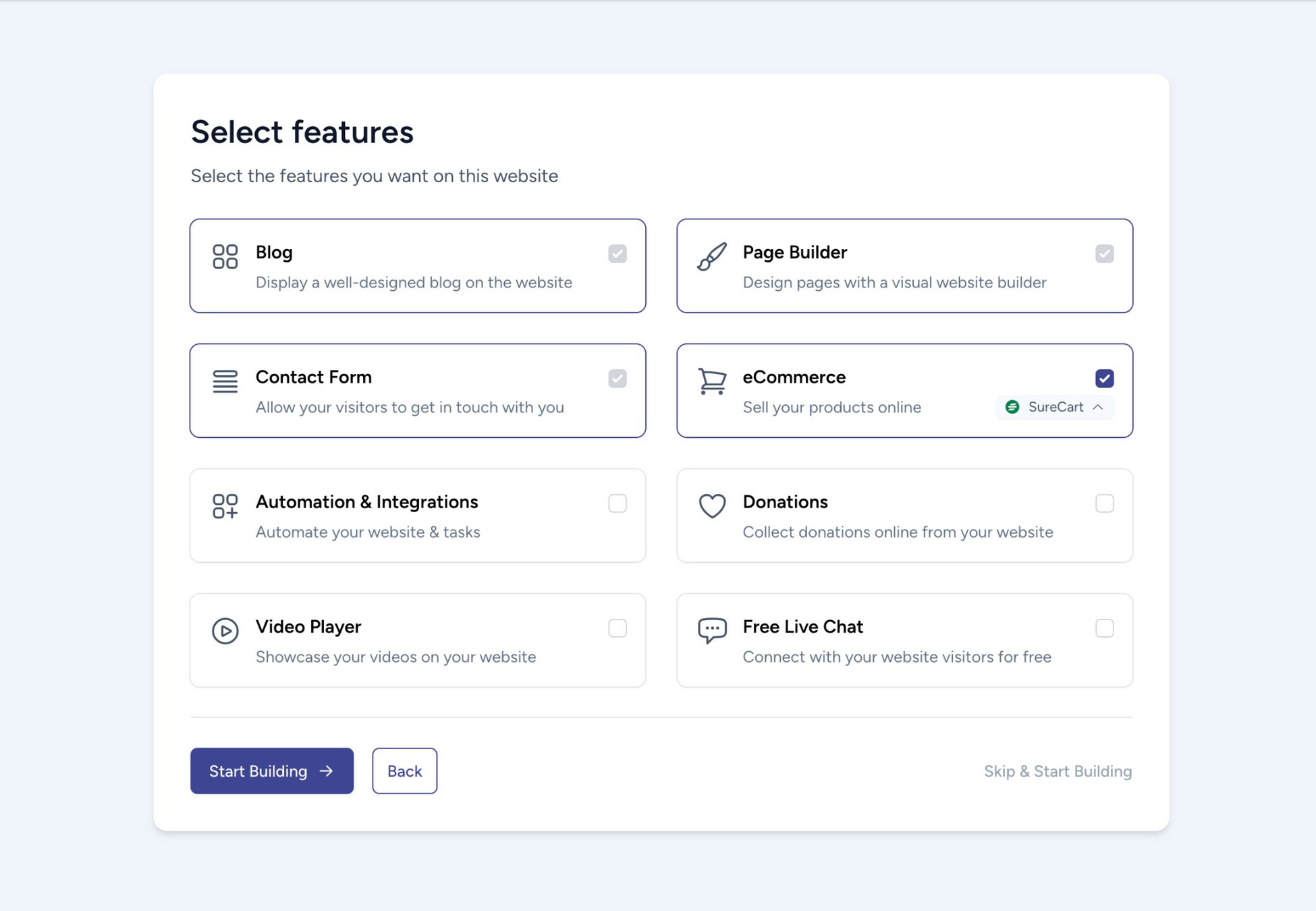The height and width of the screenshot is (911, 1316).
Task: Toggle the Blog feature checkbox
Action: coord(618,252)
